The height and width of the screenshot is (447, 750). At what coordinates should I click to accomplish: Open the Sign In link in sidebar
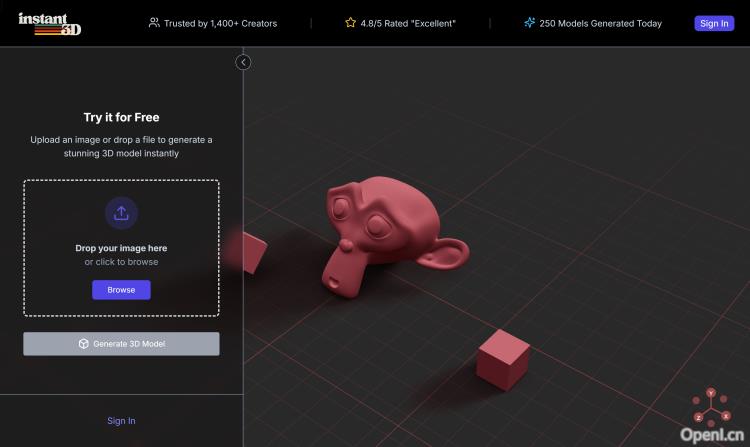(x=121, y=421)
